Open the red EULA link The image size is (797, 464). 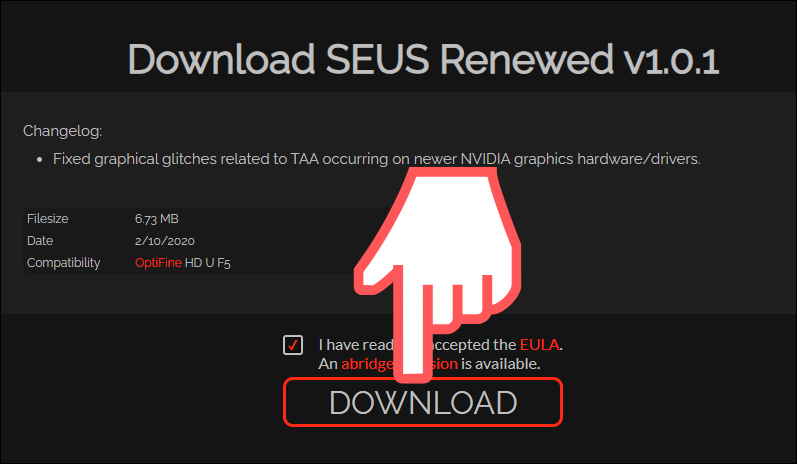coord(539,345)
